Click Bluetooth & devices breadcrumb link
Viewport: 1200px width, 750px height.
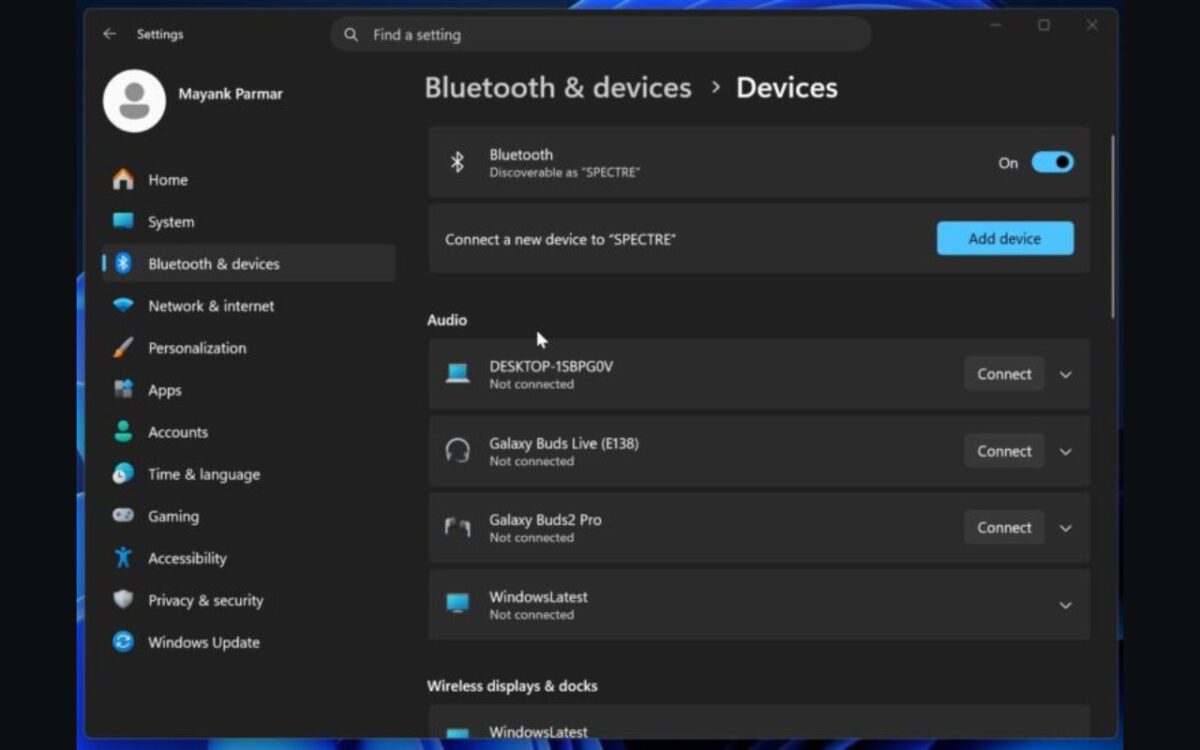tap(558, 88)
